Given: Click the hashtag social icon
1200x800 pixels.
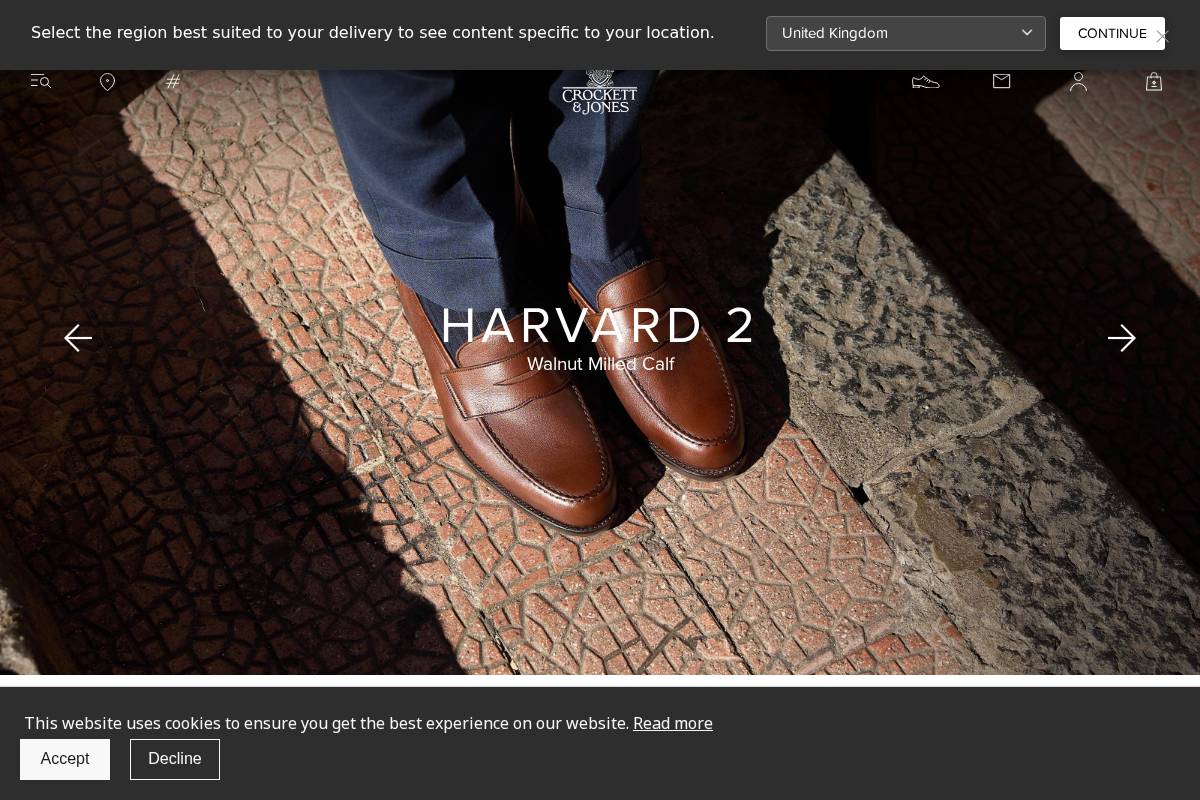Looking at the screenshot, I should tap(173, 81).
